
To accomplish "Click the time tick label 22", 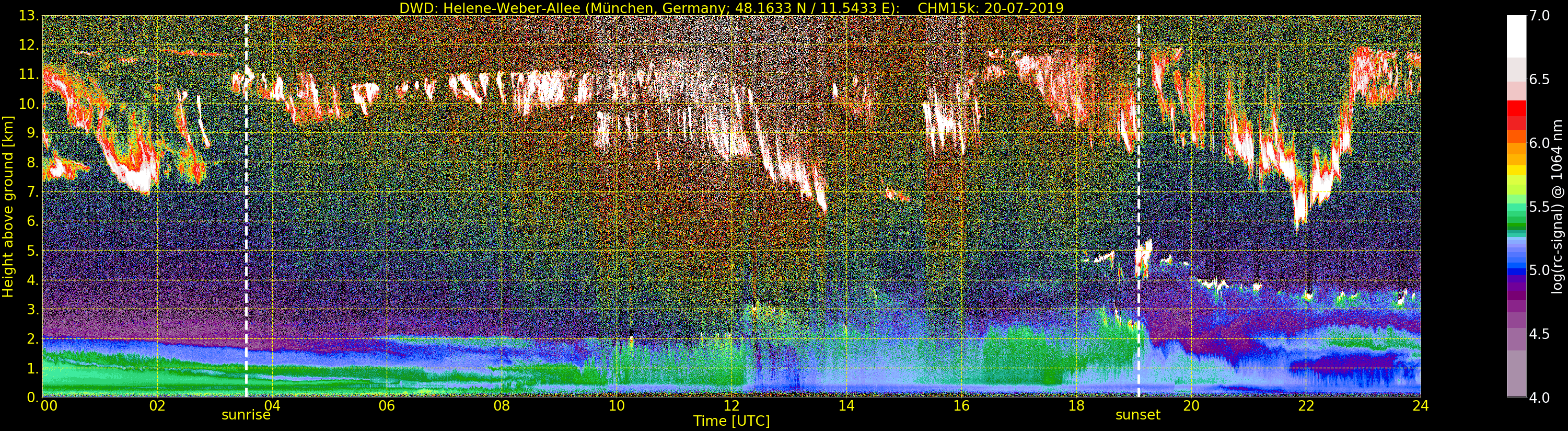I will (x=1306, y=405).
